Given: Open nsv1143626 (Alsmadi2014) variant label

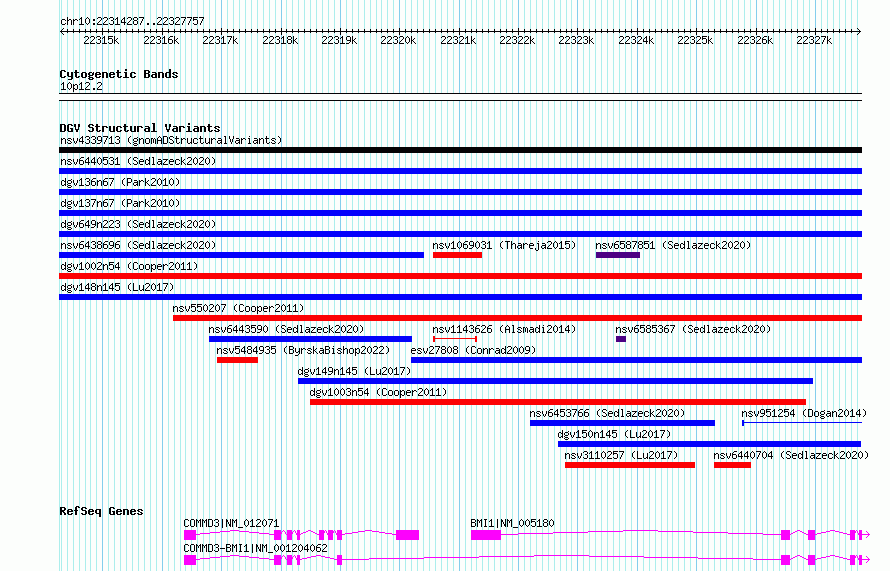Looking at the screenshot, I should (x=504, y=329).
